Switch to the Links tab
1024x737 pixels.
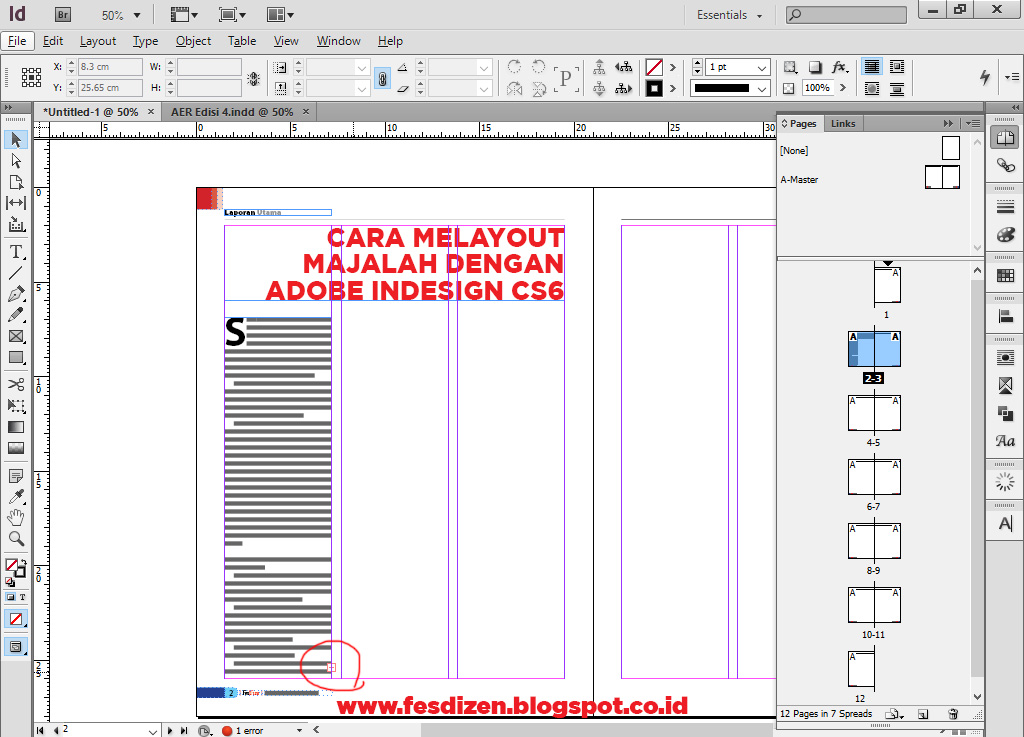tap(843, 123)
